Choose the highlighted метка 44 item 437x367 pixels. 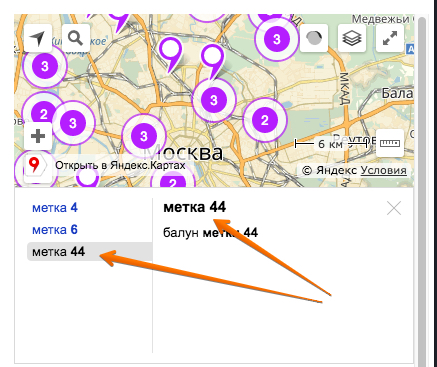point(90,252)
